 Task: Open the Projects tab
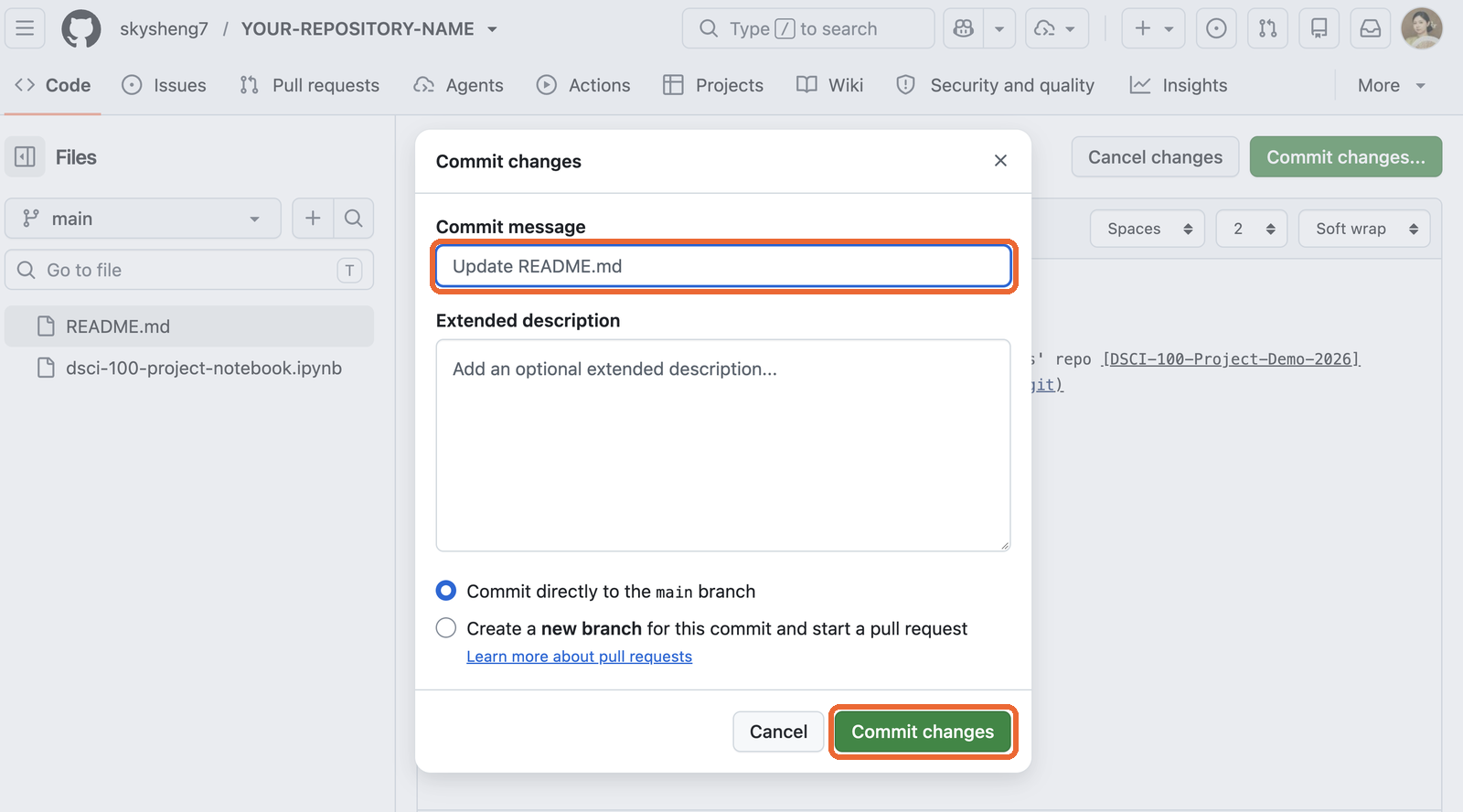(713, 85)
